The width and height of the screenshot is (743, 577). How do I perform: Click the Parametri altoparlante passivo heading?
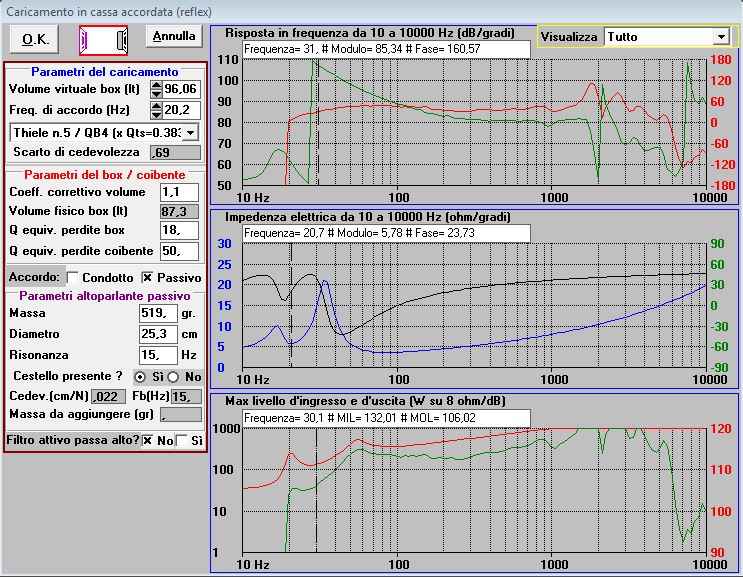(105, 296)
